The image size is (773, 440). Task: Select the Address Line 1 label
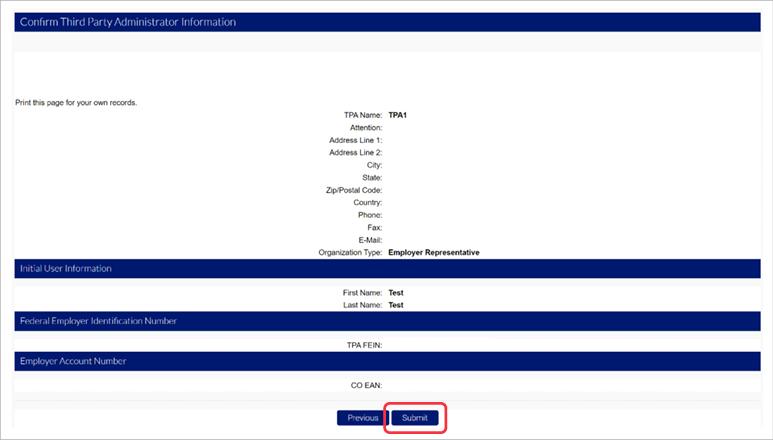point(355,140)
